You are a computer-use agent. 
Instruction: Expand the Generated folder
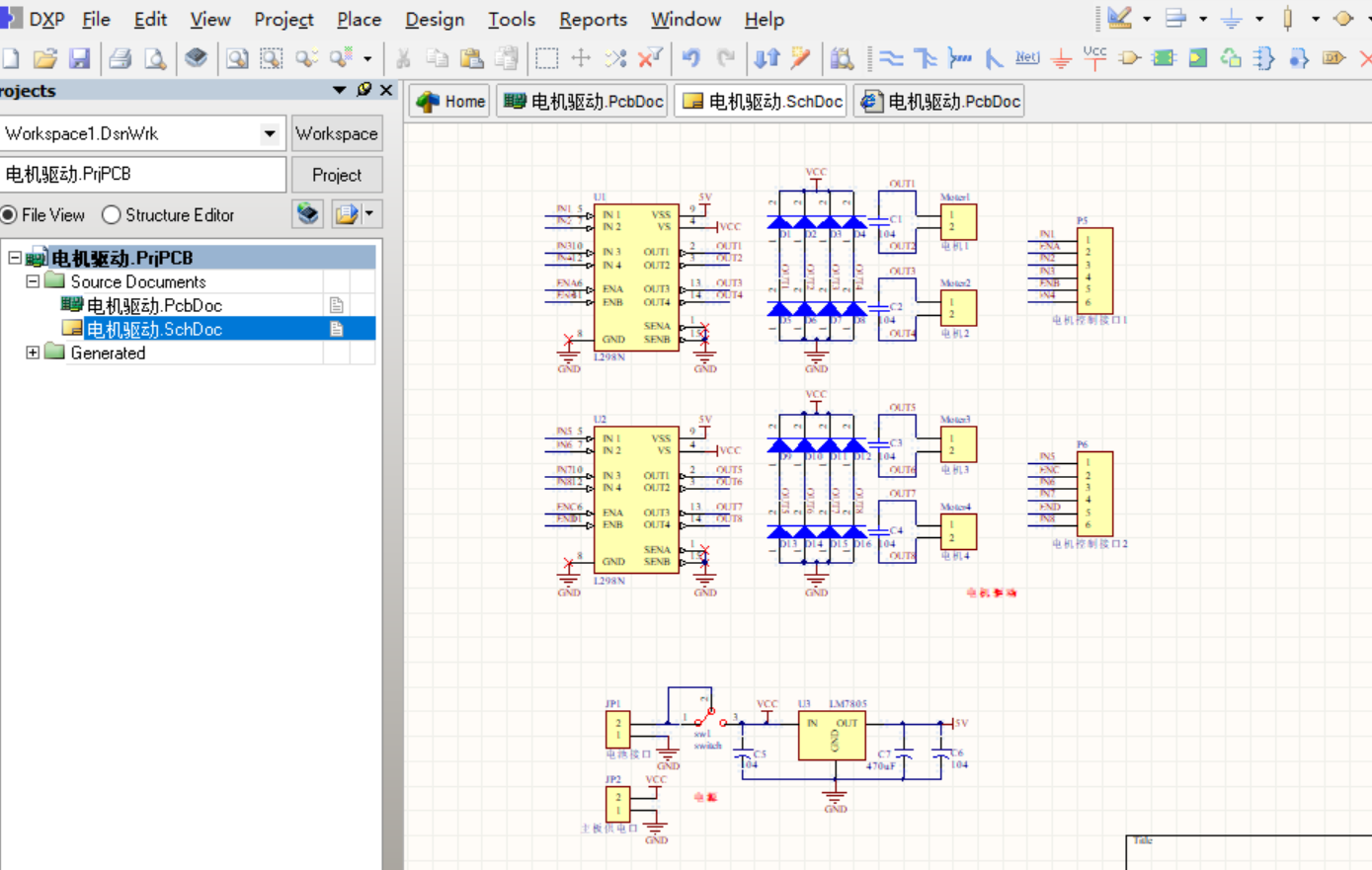tap(33, 353)
